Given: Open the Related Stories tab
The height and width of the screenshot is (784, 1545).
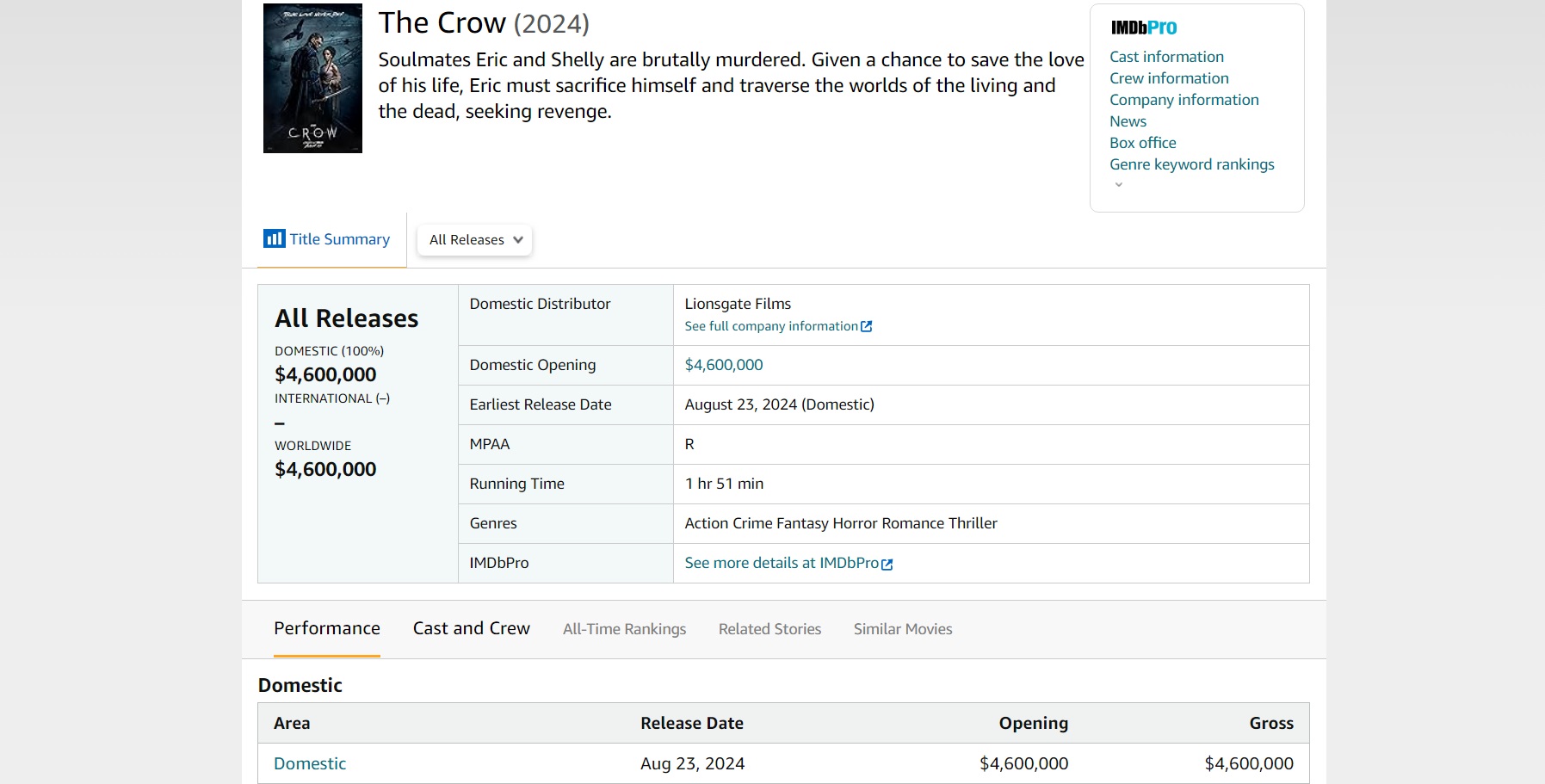Looking at the screenshot, I should pyautogui.click(x=769, y=629).
